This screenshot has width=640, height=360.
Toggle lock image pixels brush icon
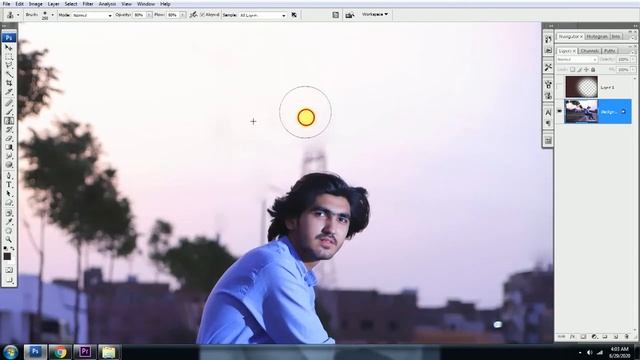pyautogui.click(x=579, y=70)
